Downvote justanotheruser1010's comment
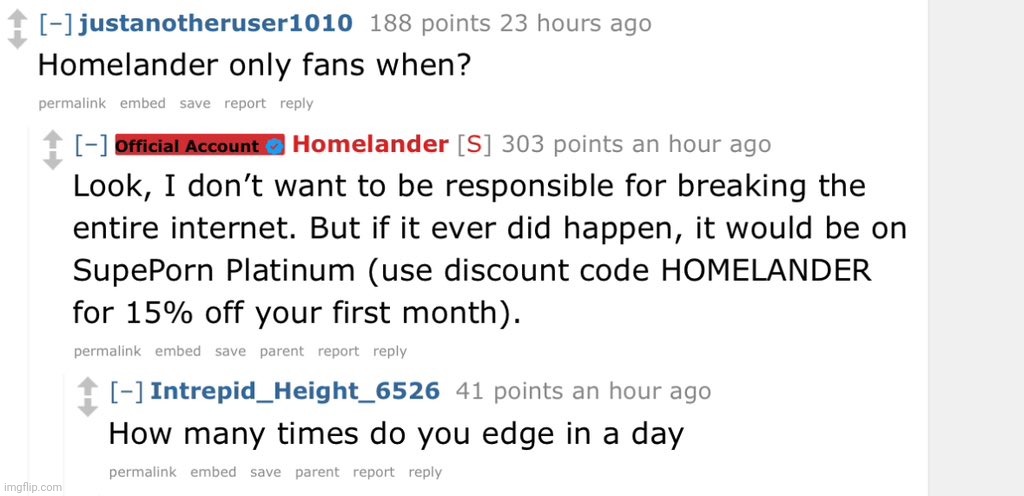 tap(16, 40)
